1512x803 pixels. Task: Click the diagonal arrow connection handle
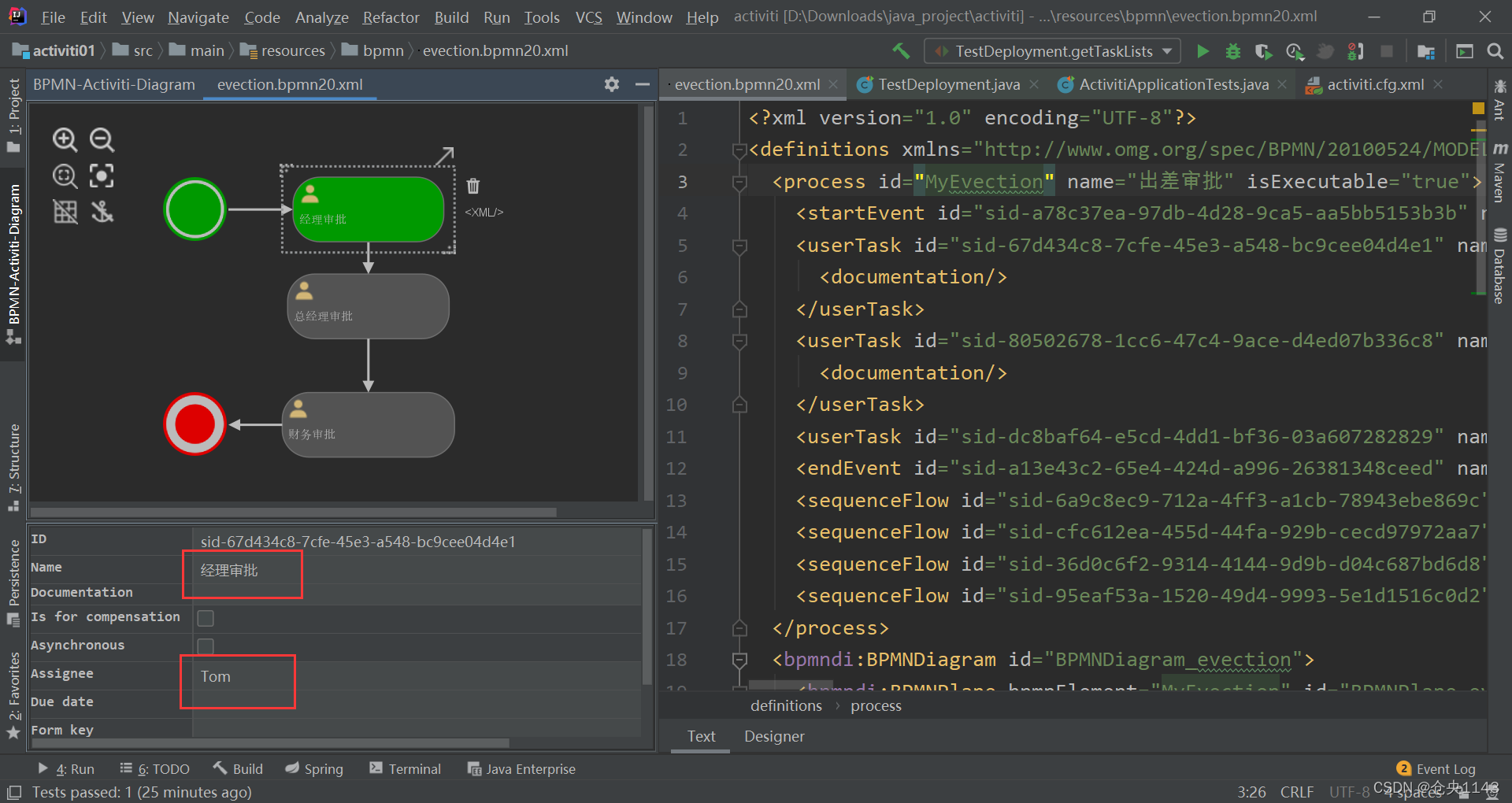point(446,155)
